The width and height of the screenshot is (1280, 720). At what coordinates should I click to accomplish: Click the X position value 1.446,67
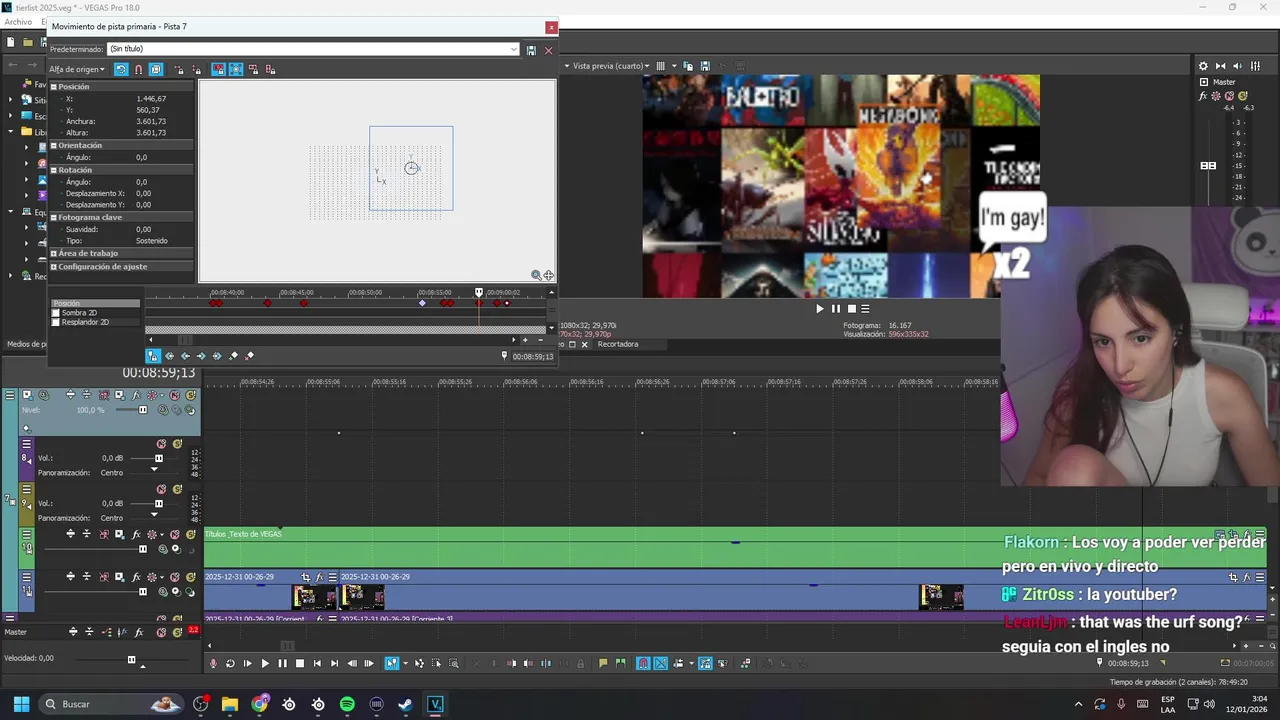(x=151, y=99)
